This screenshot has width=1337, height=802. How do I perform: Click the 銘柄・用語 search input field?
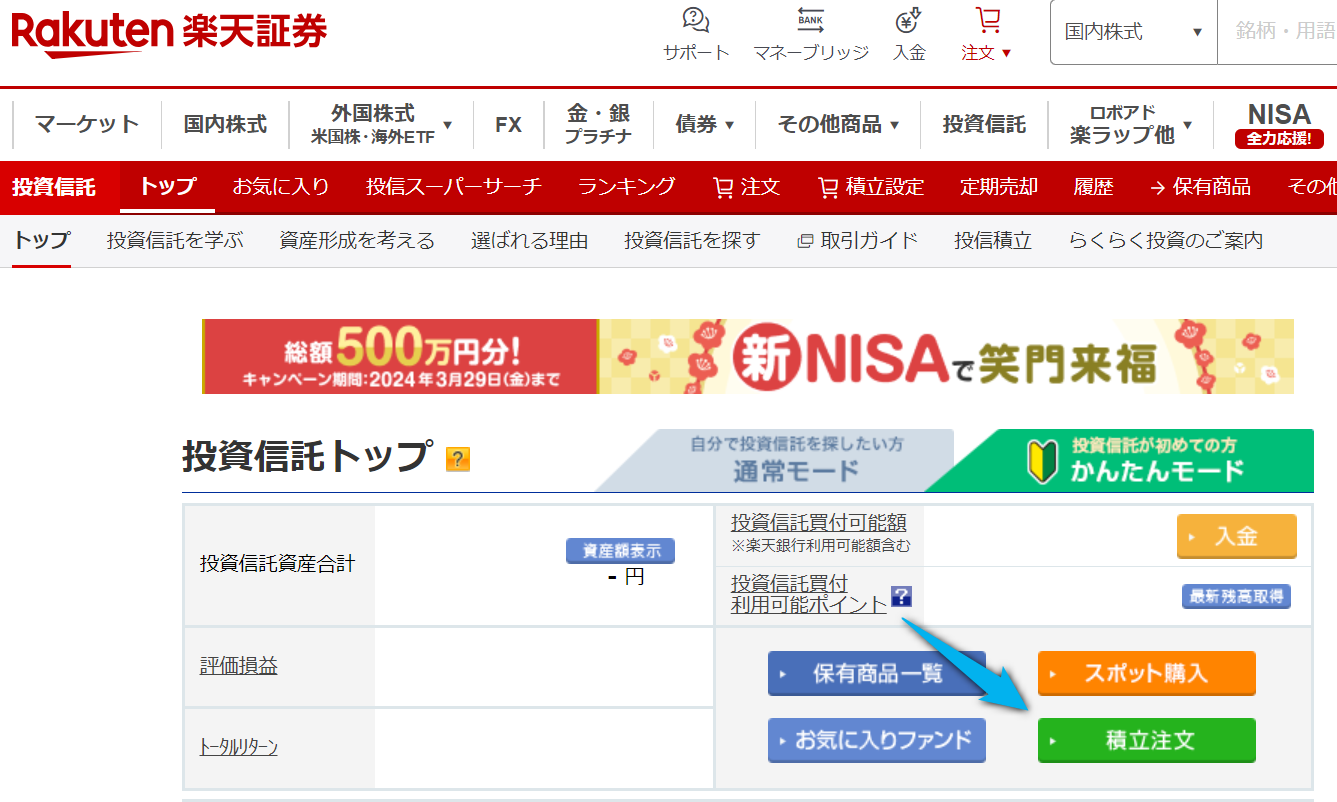(1277, 32)
